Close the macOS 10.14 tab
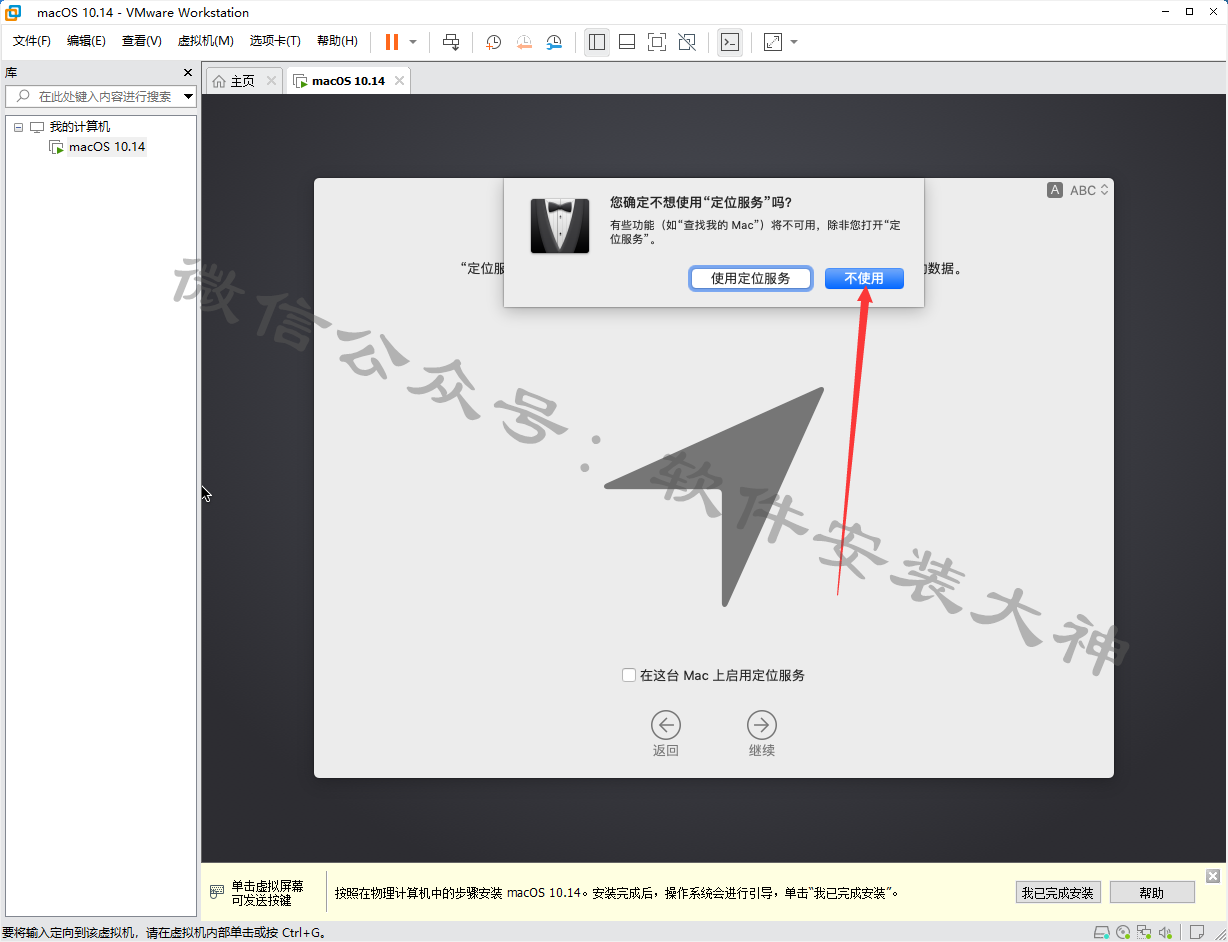 [399, 81]
